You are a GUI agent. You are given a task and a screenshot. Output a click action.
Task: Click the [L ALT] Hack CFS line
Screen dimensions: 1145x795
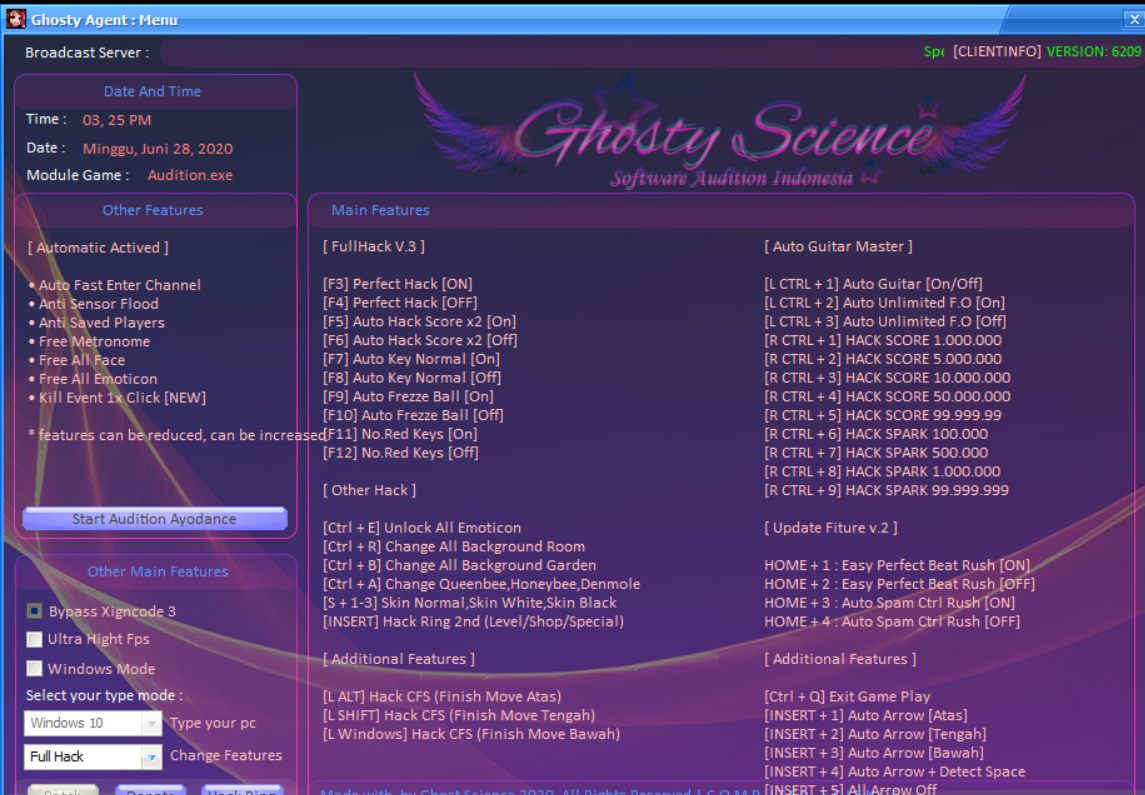(443, 696)
